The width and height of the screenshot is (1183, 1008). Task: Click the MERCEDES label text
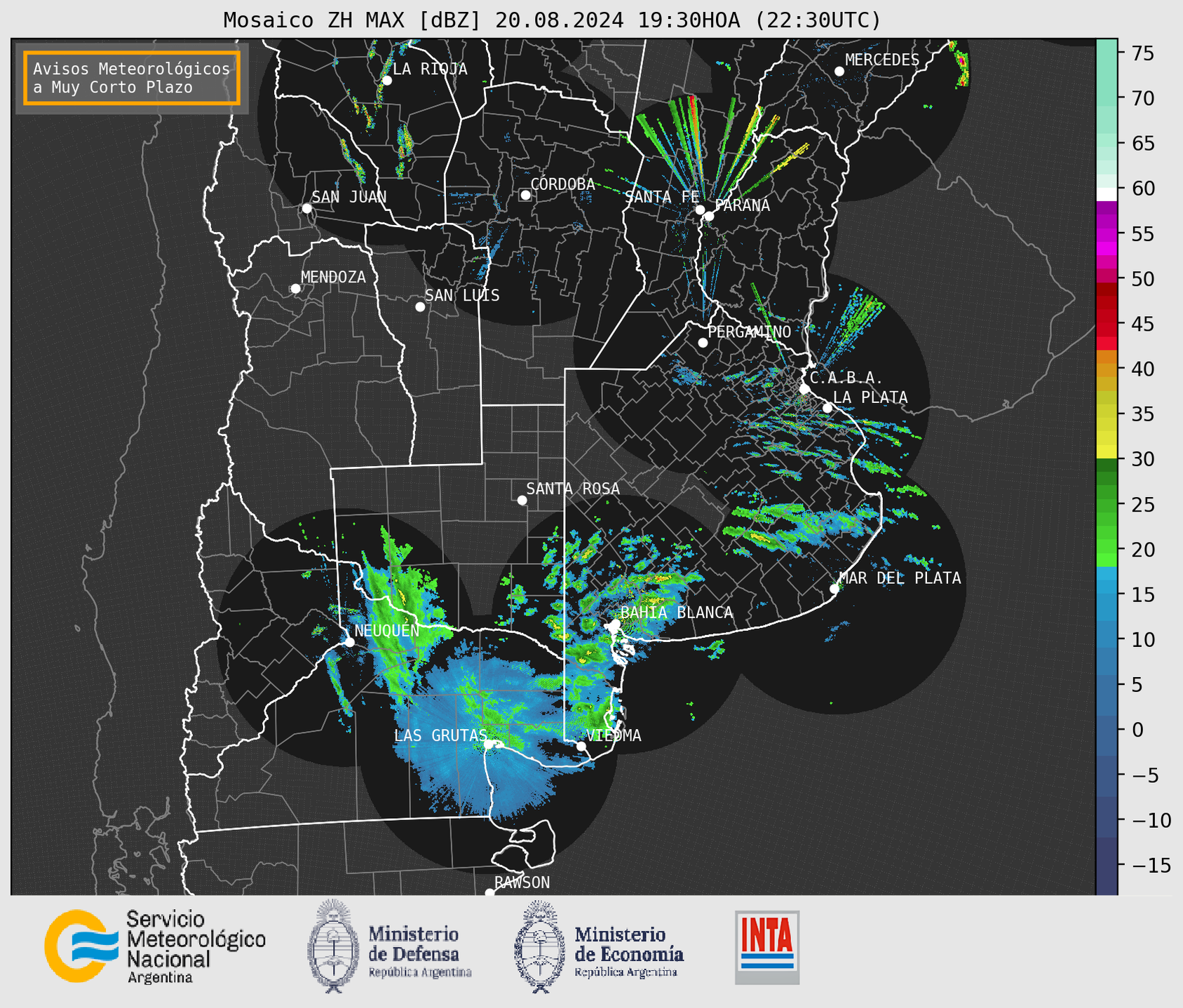coord(882,60)
